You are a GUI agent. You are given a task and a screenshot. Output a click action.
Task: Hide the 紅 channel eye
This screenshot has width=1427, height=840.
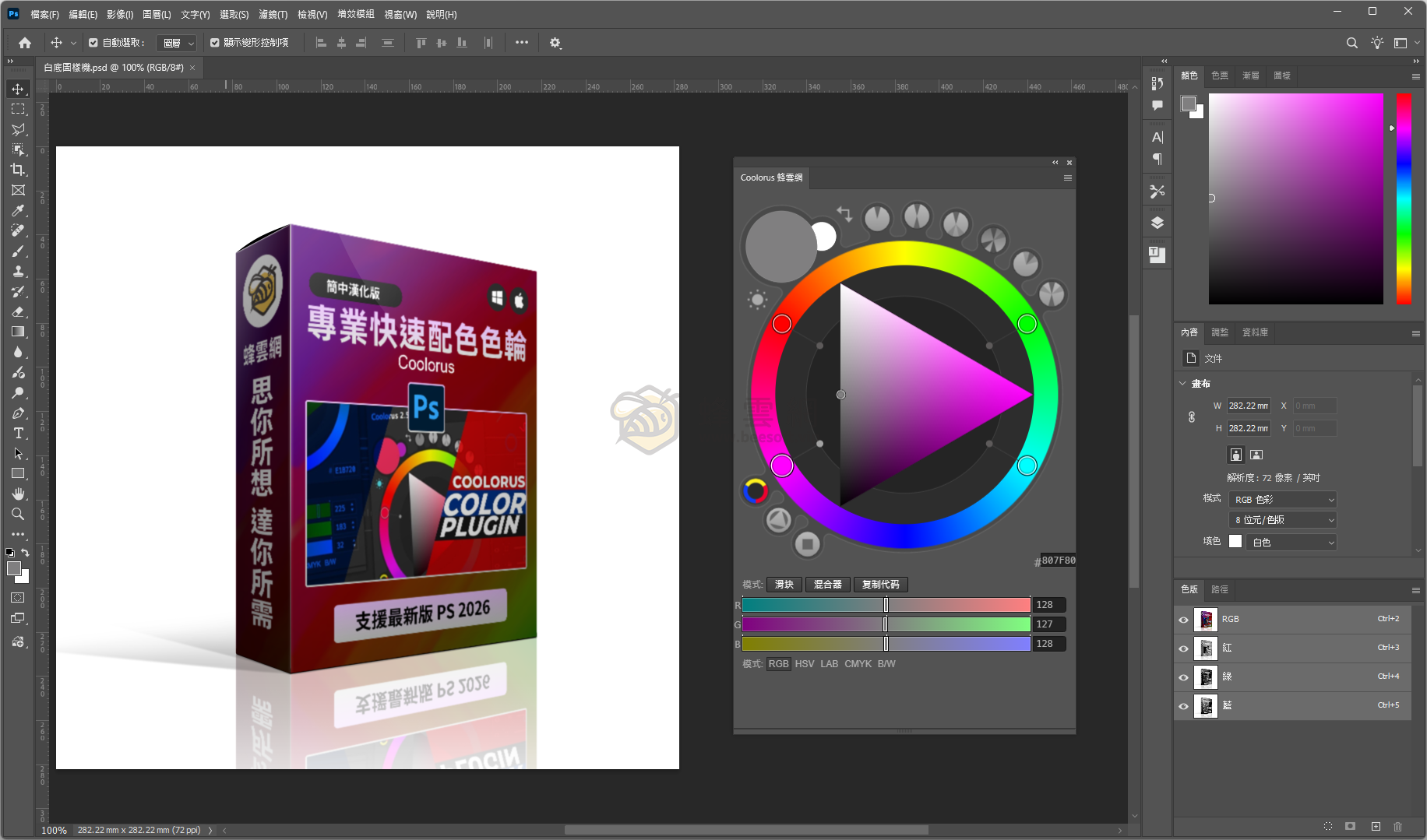[1184, 648]
